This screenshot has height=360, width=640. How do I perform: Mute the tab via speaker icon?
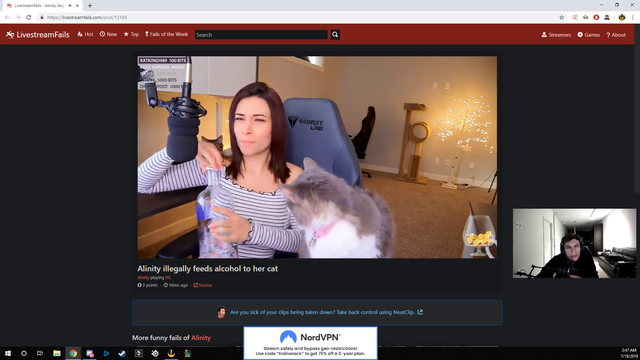[70, 6]
